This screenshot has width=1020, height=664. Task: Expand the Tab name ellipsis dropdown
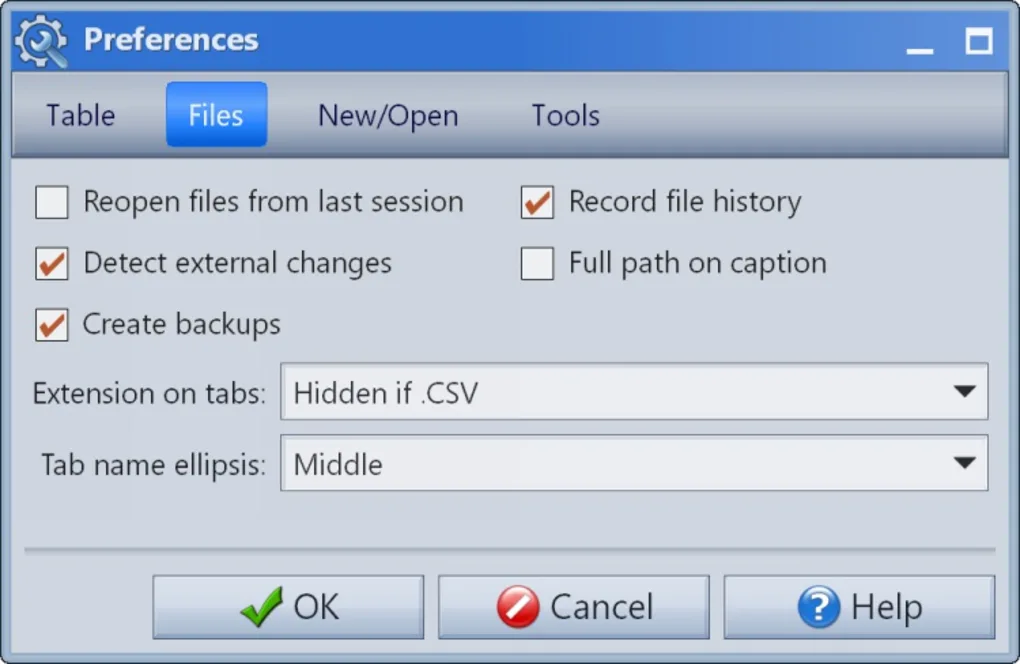pyautogui.click(x=634, y=463)
